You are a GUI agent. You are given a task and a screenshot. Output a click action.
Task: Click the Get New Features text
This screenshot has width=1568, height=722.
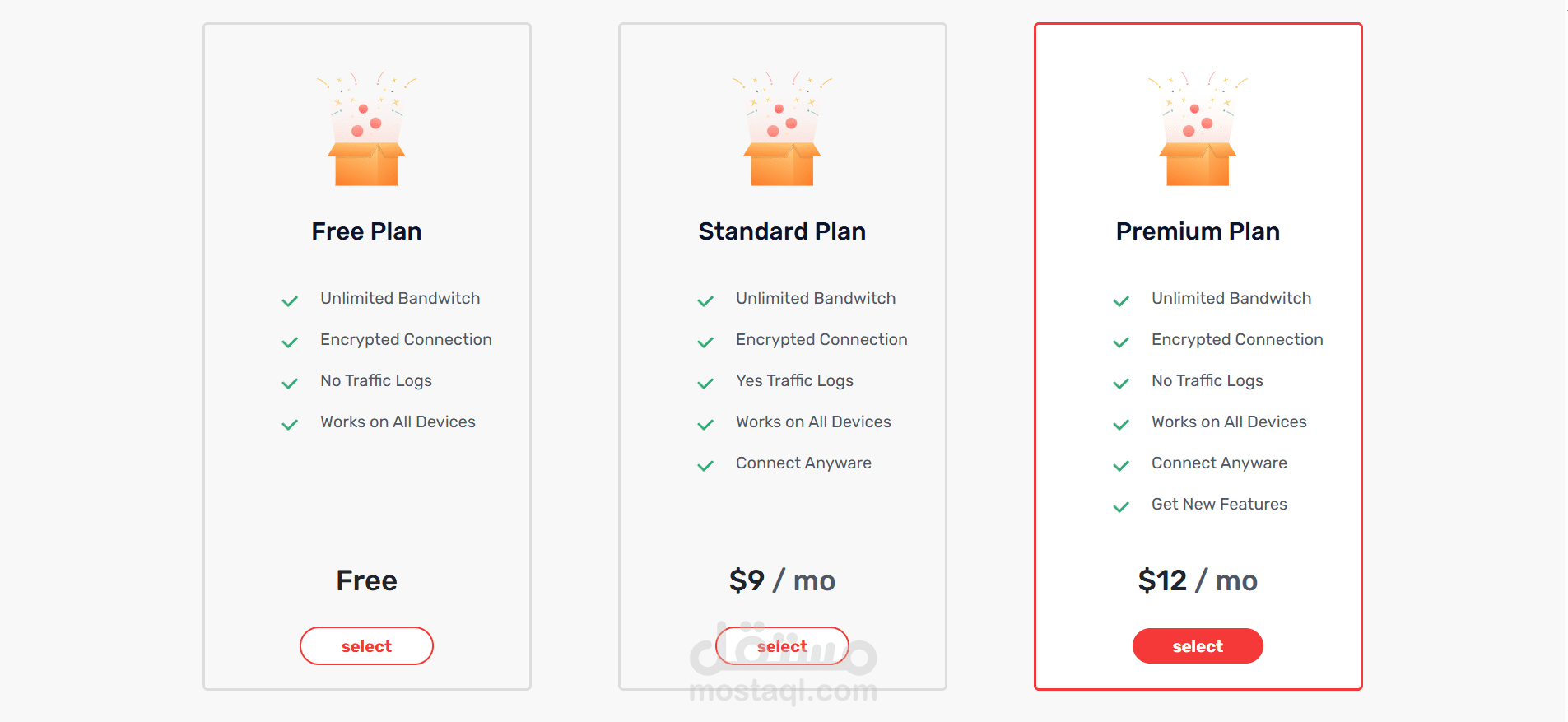tap(1219, 504)
